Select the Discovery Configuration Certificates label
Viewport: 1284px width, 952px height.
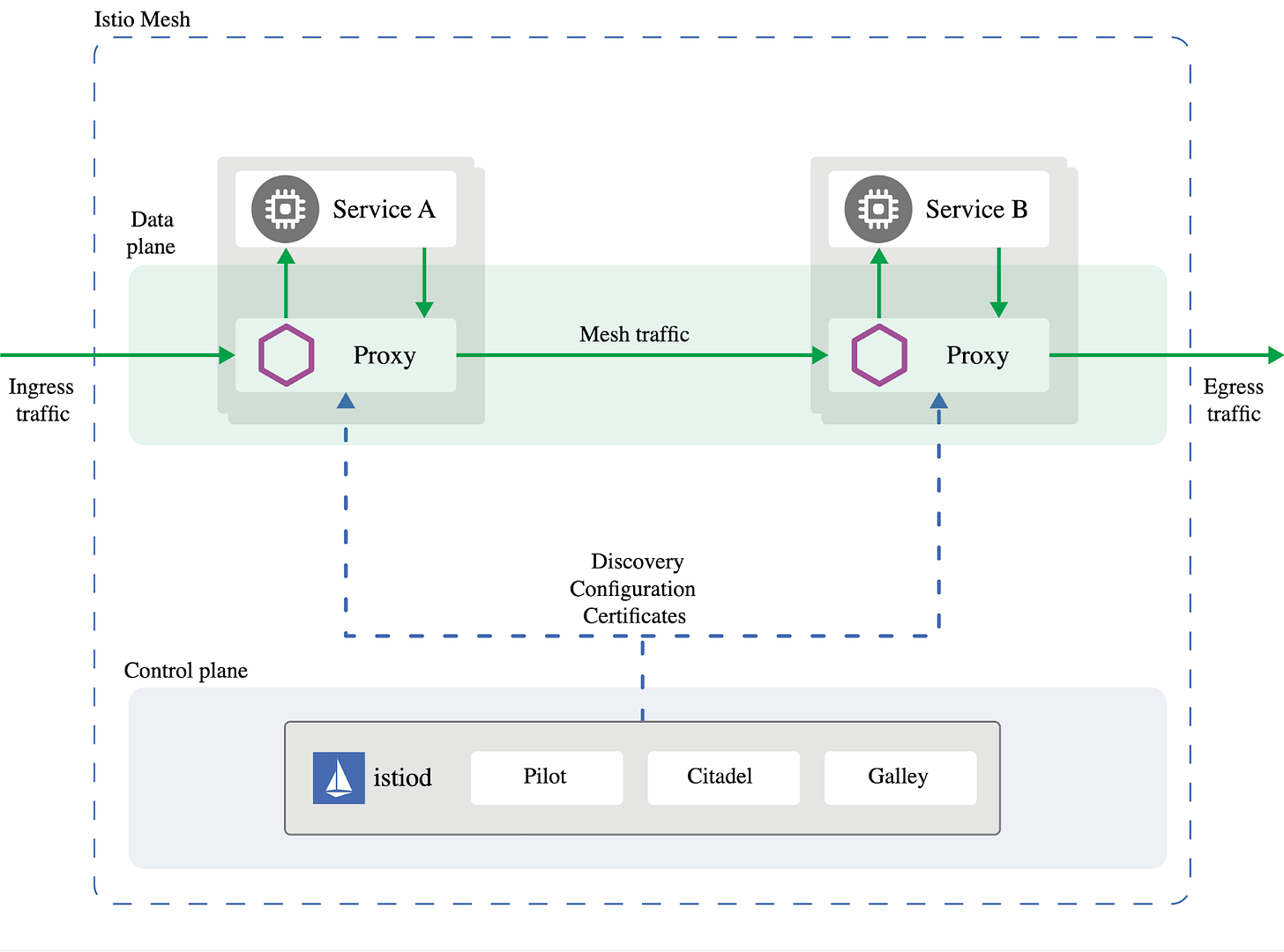click(633, 588)
